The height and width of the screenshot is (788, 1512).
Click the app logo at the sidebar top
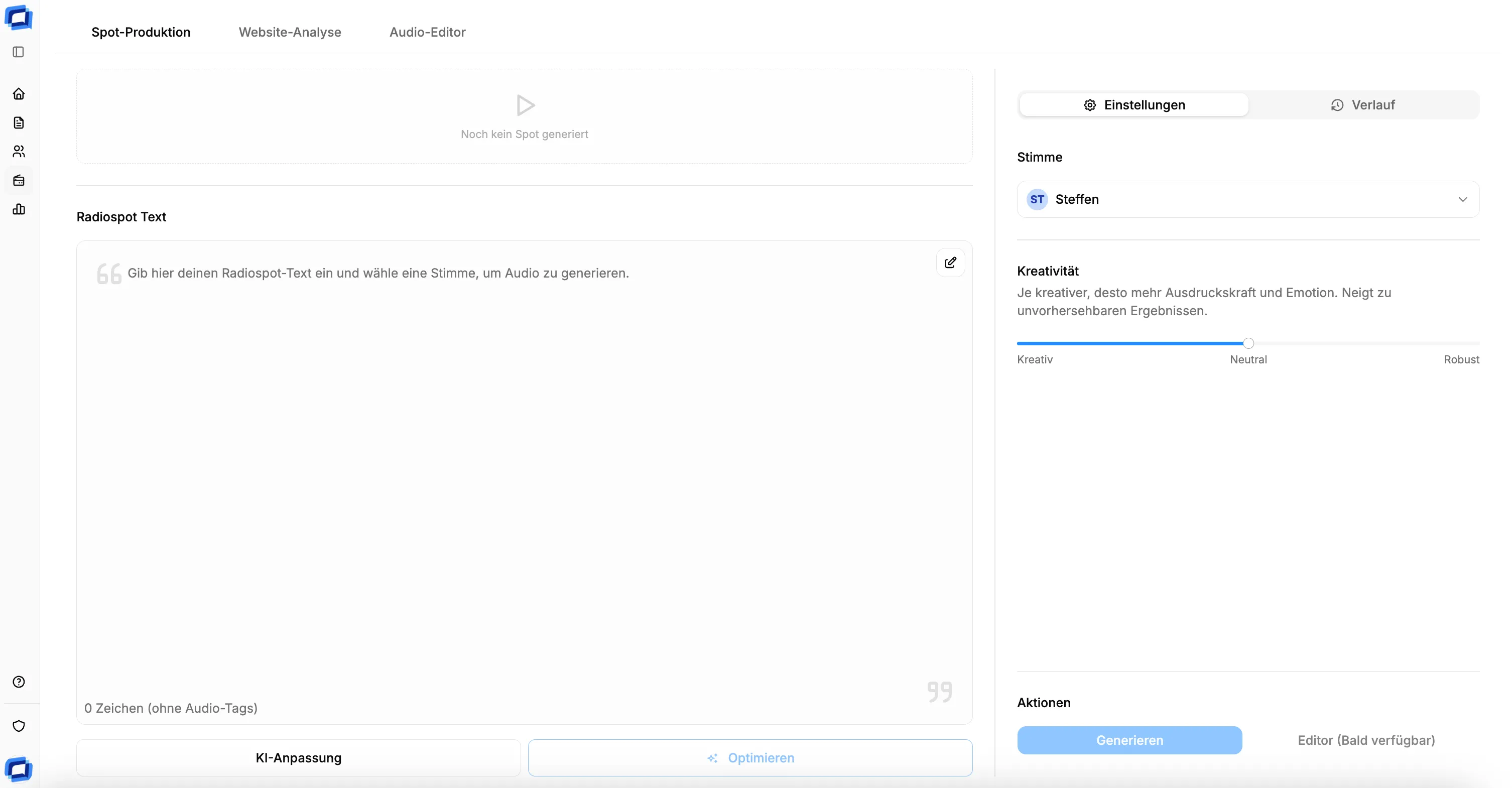click(x=19, y=18)
